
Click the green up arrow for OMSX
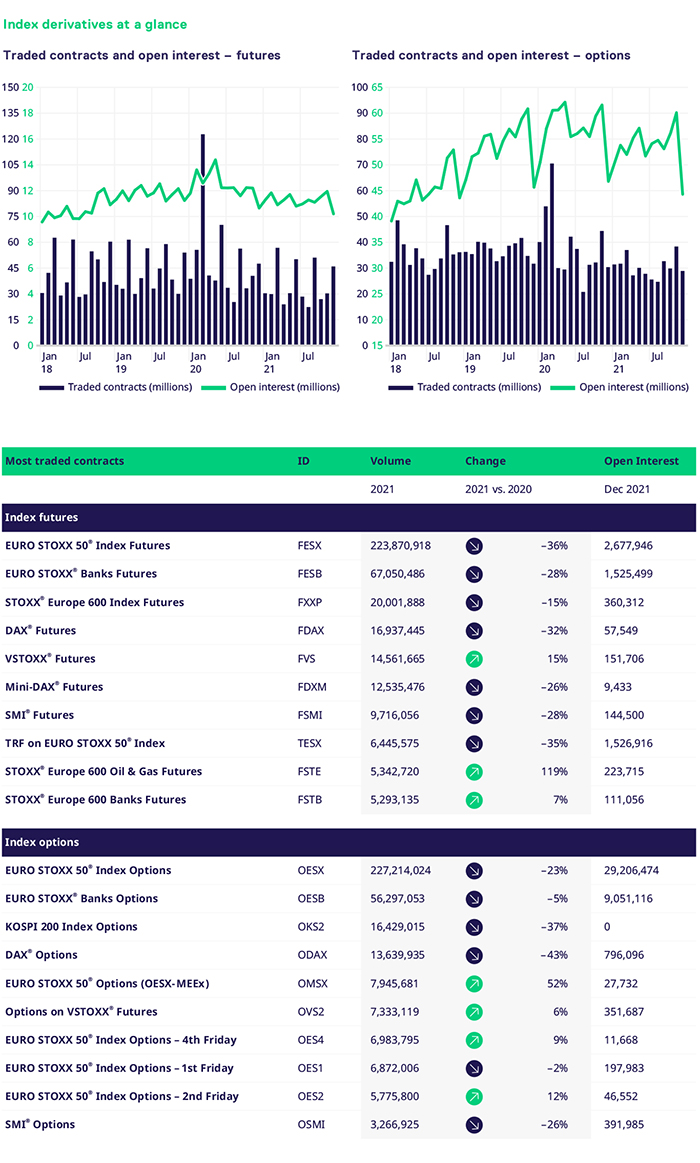coord(474,984)
